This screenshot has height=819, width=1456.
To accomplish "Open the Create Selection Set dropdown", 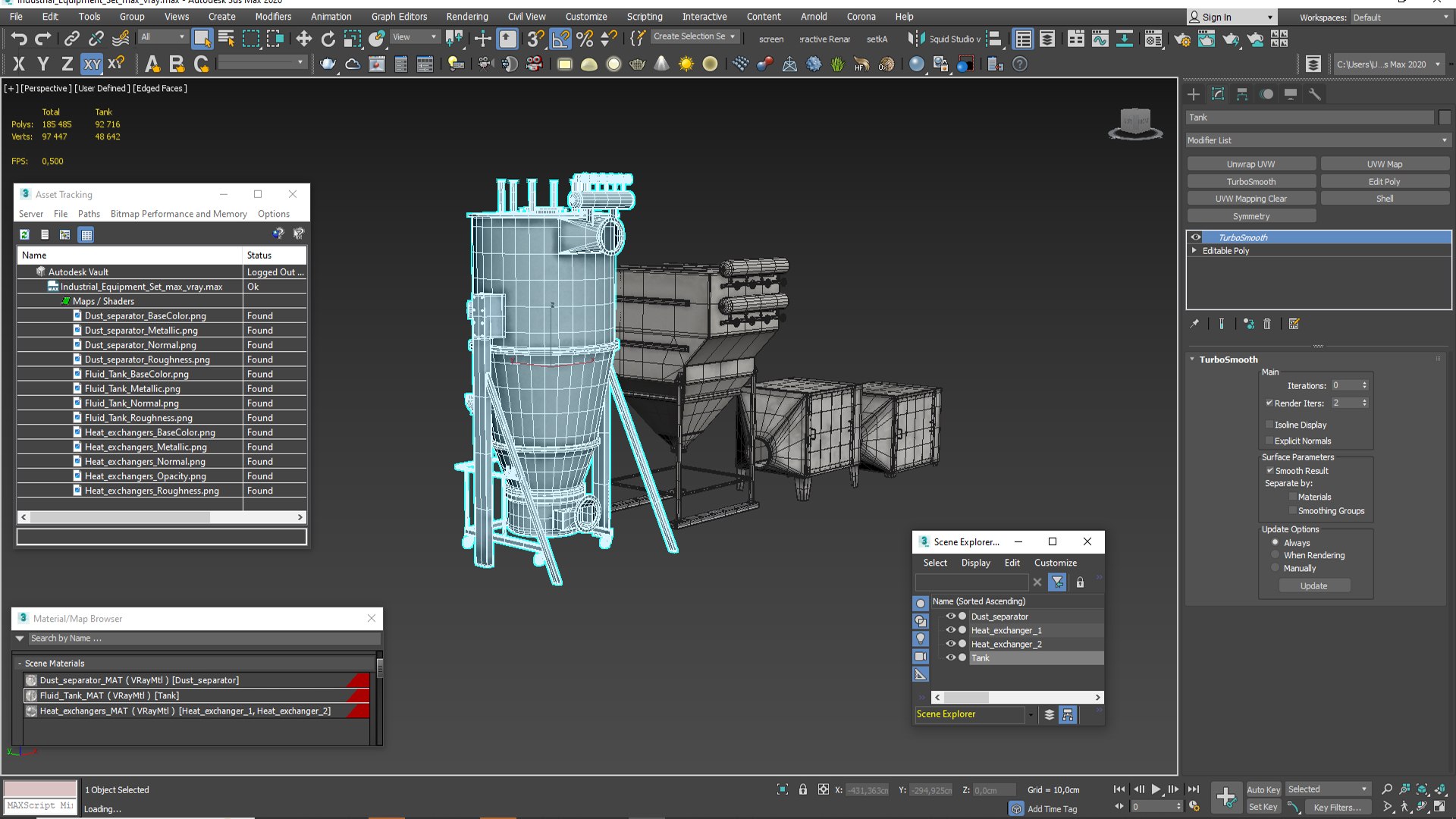I will pyautogui.click(x=695, y=36).
